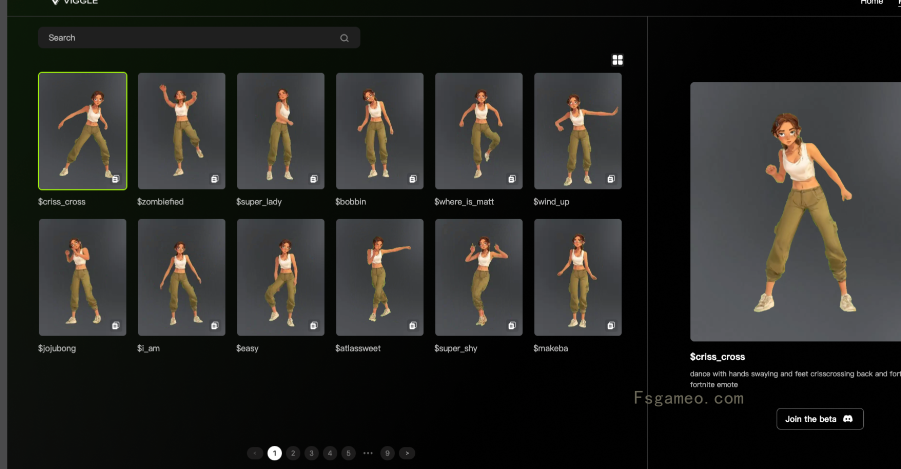The image size is (901, 469).
Task: Select the $bobbin motion thumbnail
Action: pos(380,131)
